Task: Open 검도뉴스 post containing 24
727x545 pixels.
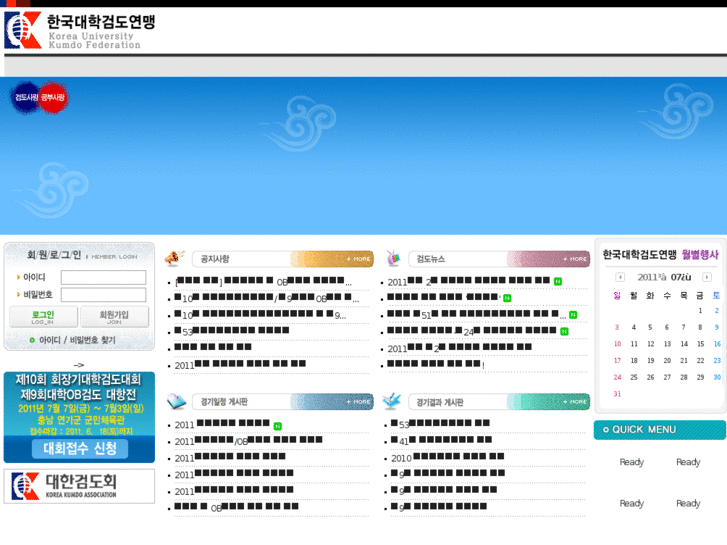Action: (x=472, y=331)
